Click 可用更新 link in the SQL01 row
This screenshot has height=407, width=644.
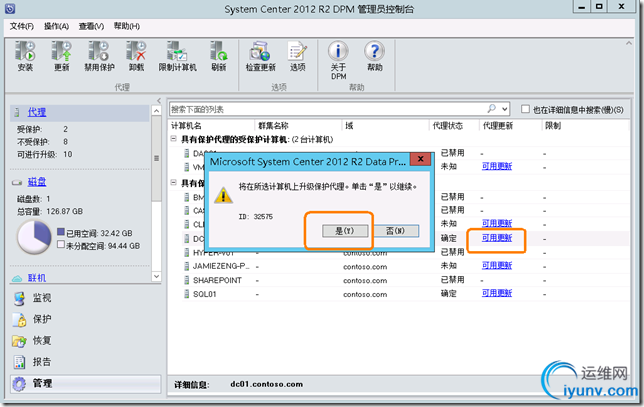point(497,293)
